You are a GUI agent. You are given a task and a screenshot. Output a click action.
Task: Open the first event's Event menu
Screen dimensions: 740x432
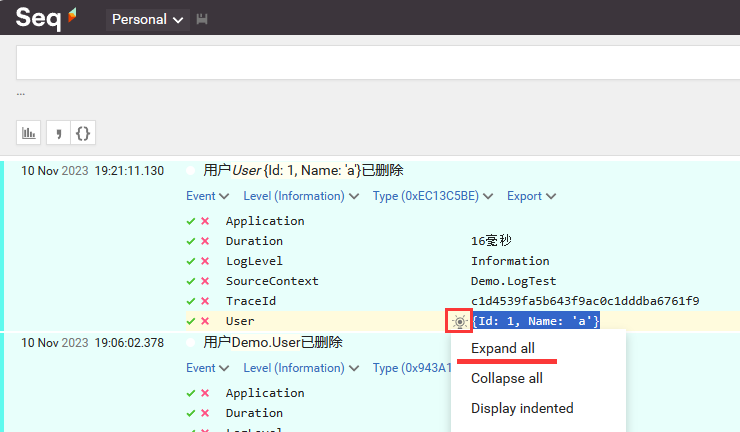[x=208, y=196]
